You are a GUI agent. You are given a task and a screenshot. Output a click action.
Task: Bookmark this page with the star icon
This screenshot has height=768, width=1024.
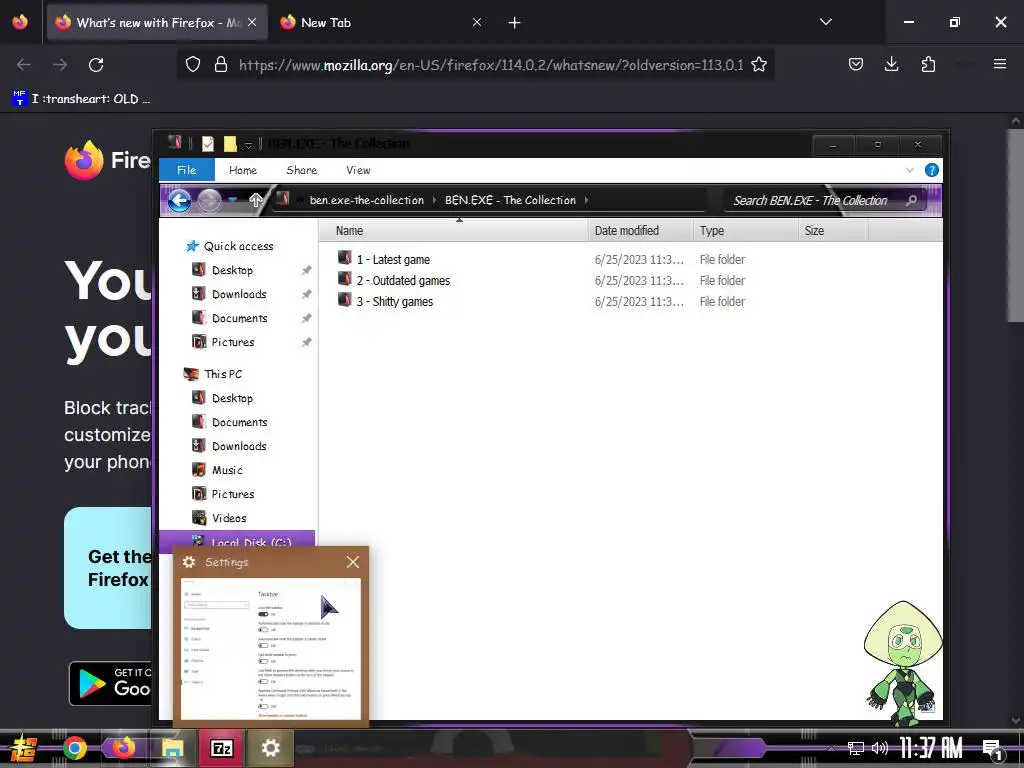pos(759,65)
